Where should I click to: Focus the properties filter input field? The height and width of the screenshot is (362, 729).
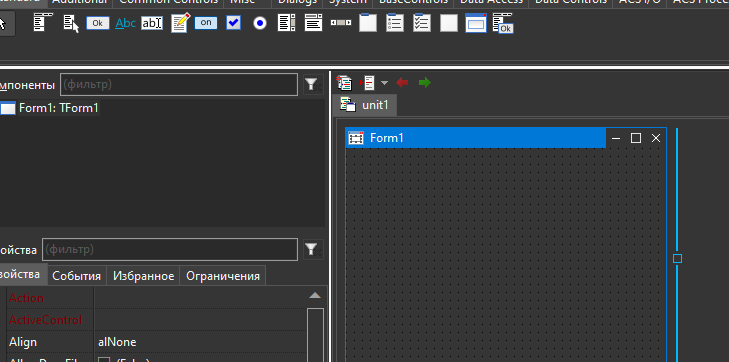[170, 250]
